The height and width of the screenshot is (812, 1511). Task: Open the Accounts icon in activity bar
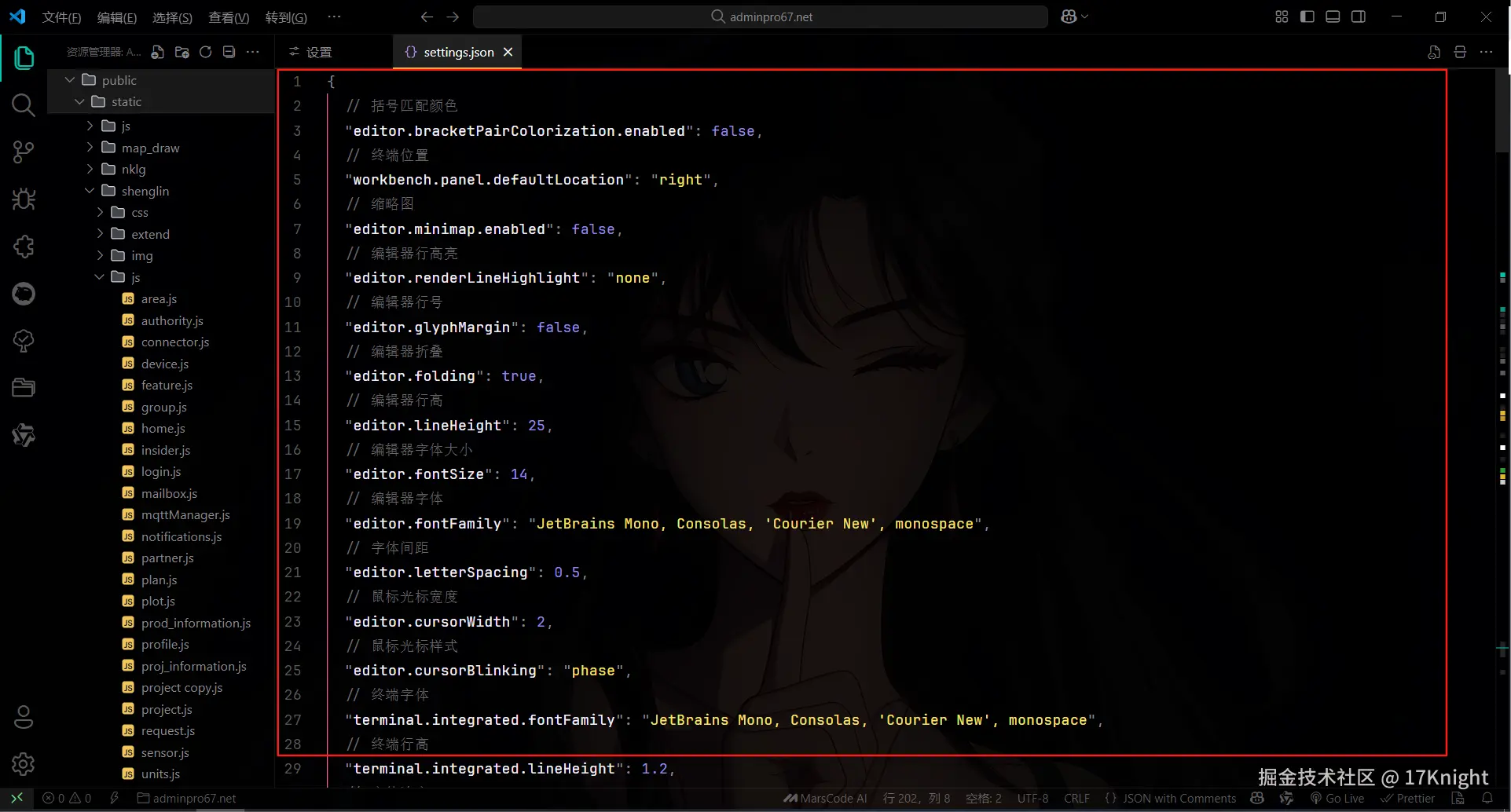pyautogui.click(x=24, y=717)
